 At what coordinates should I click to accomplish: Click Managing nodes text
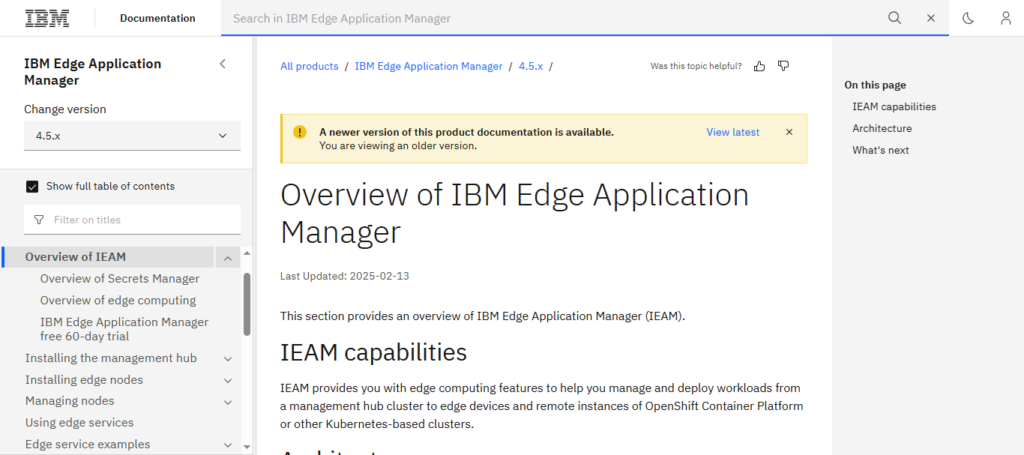click(70, 401)
